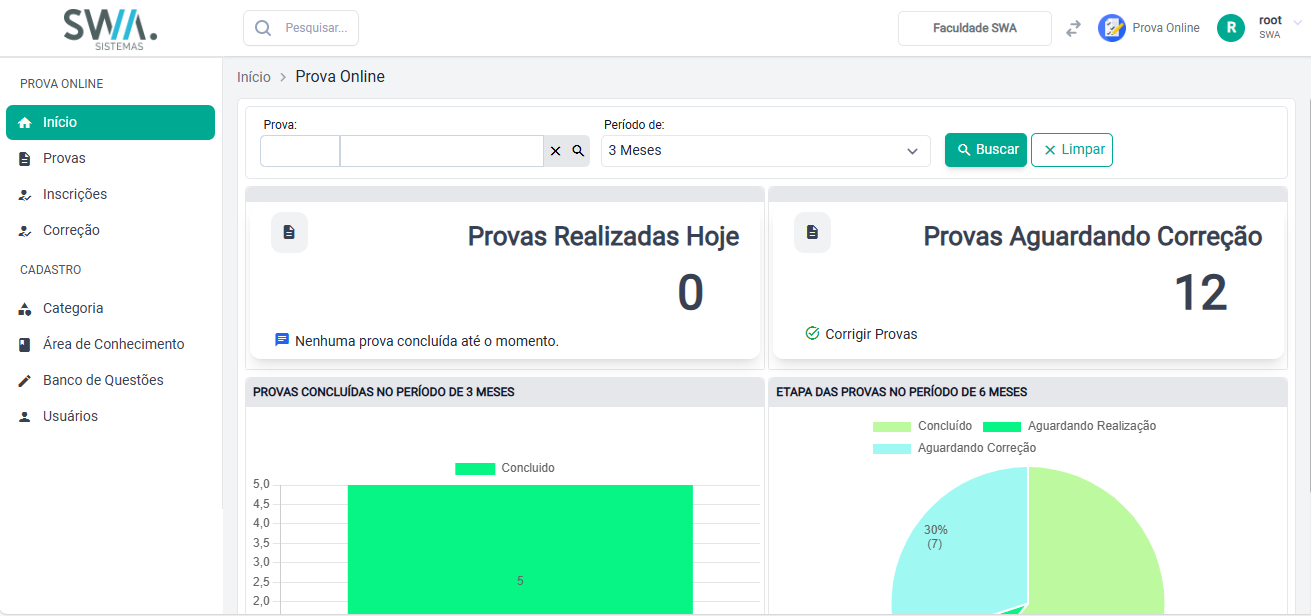The image size is (1311, 616).
Task: Click the number 12 in the Aguardando Correção card
Action: [x=1200, y=293]
